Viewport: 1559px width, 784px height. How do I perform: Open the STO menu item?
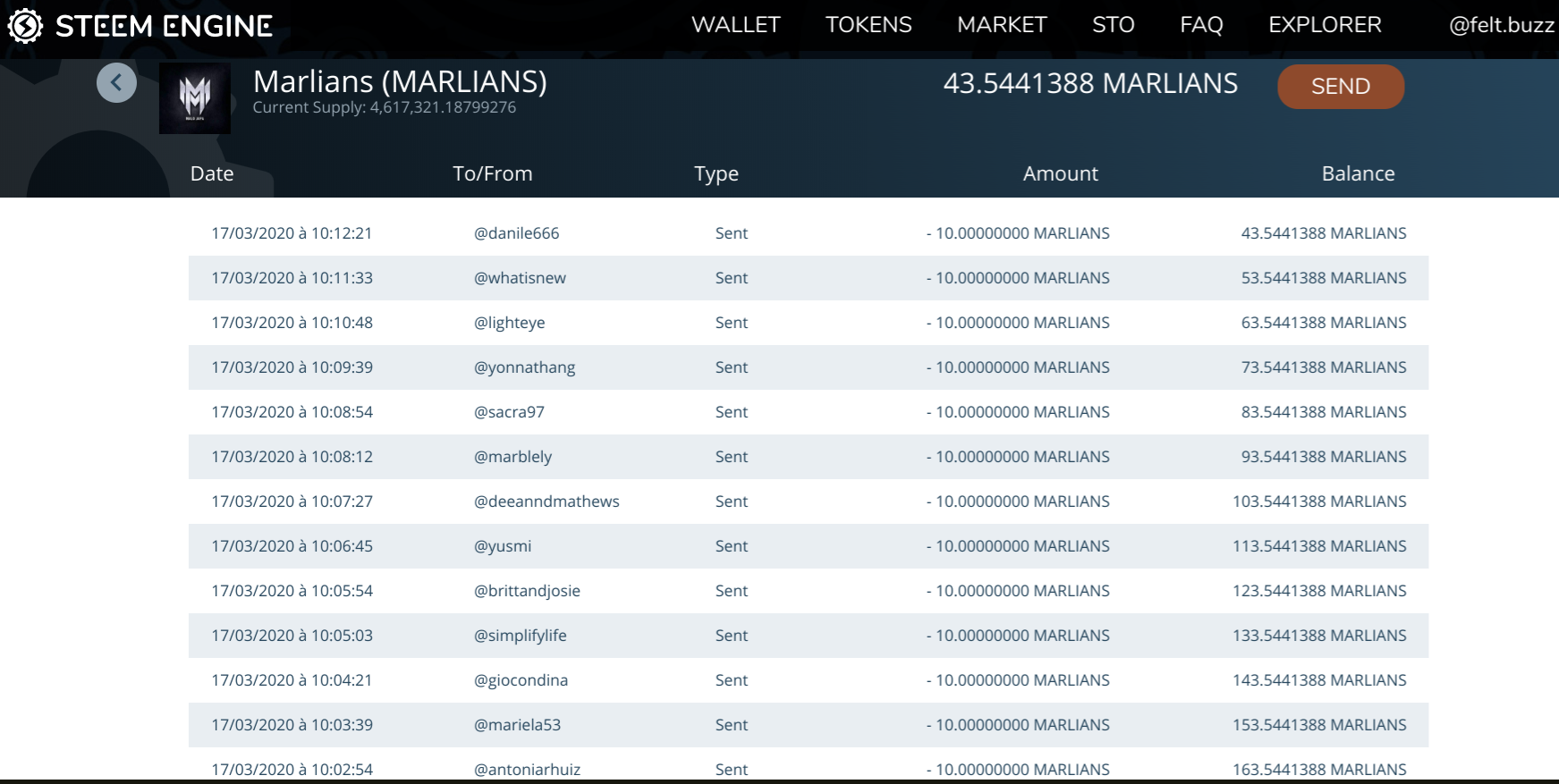[x=1114, y=25]
